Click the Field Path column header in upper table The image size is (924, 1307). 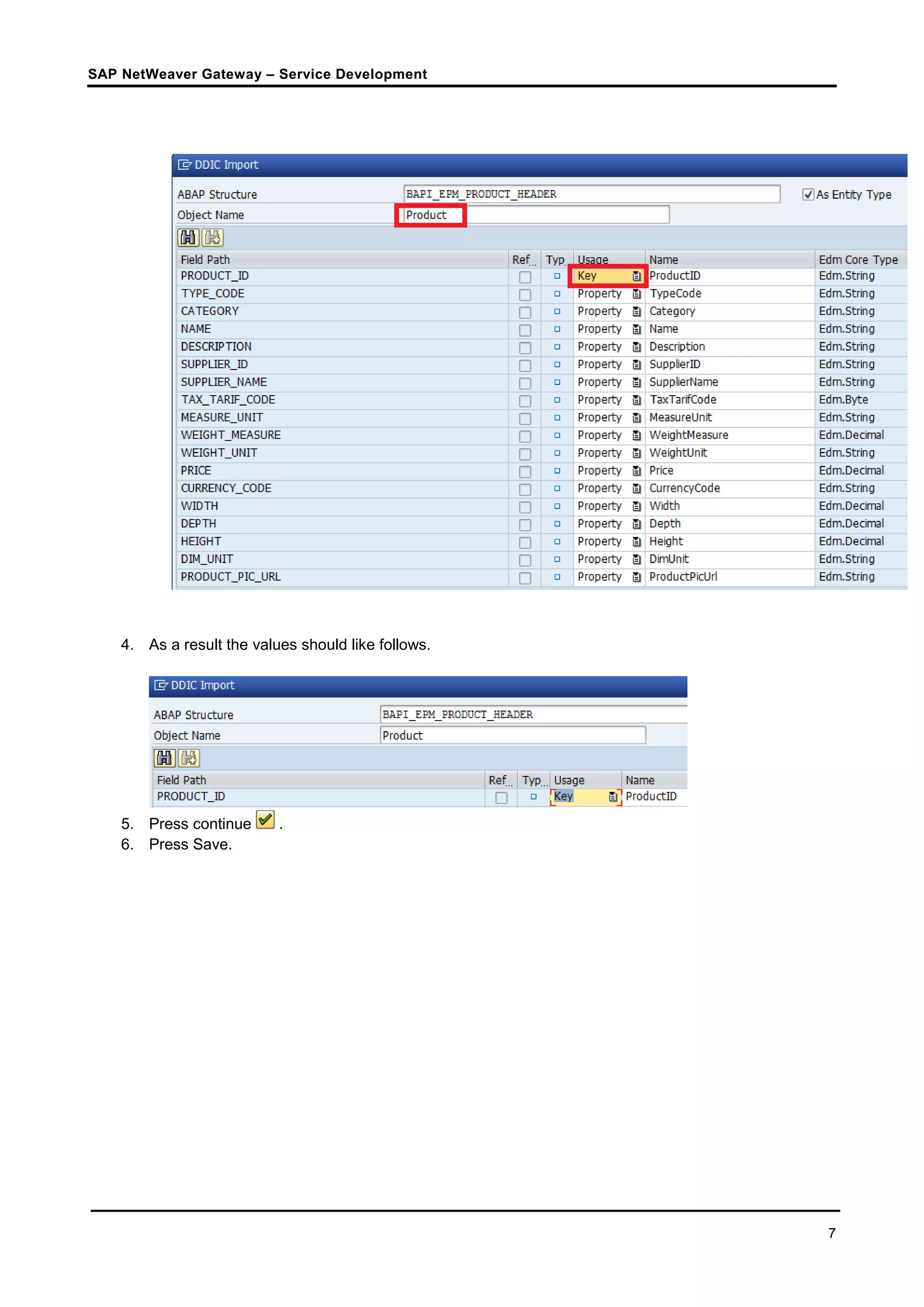point(342,259)
